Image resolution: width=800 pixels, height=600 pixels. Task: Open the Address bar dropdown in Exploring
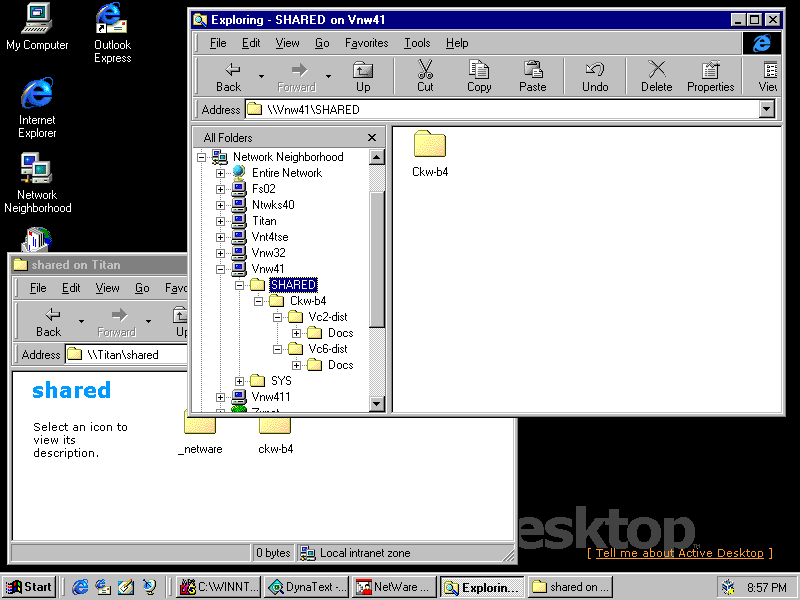[766, 109]
